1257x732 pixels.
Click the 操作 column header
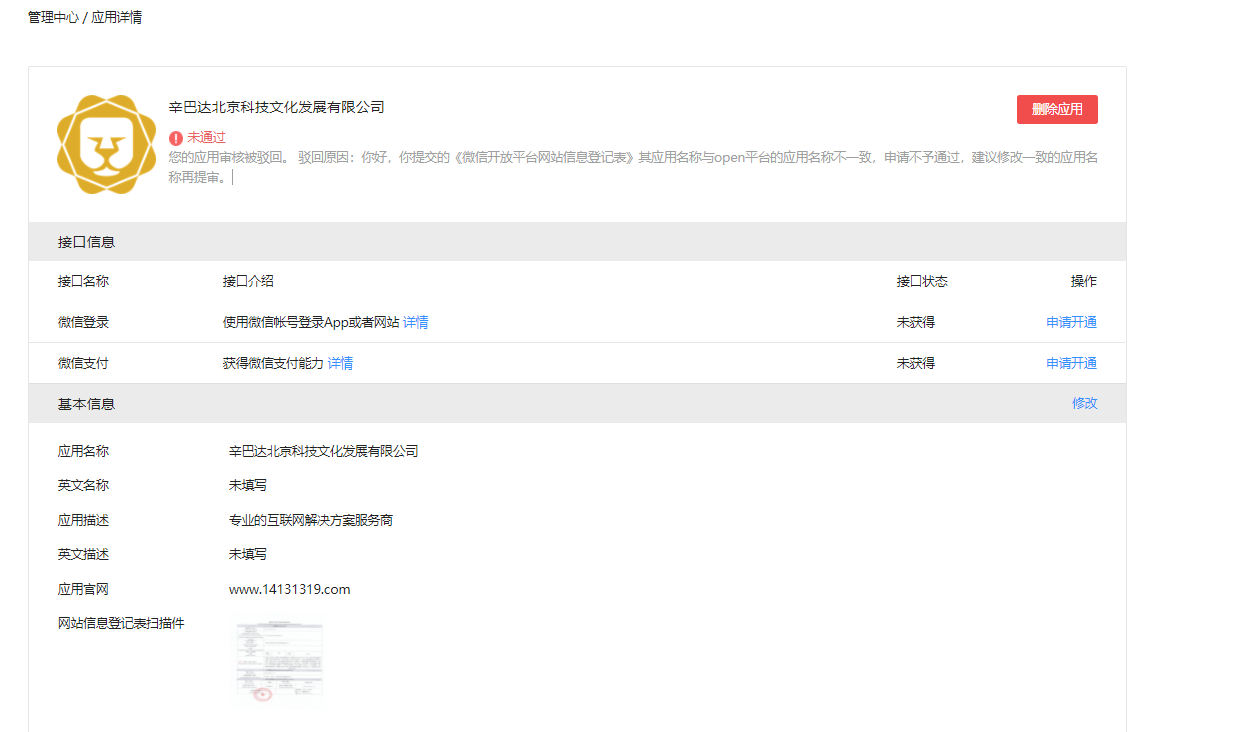tap(1084, 281)
